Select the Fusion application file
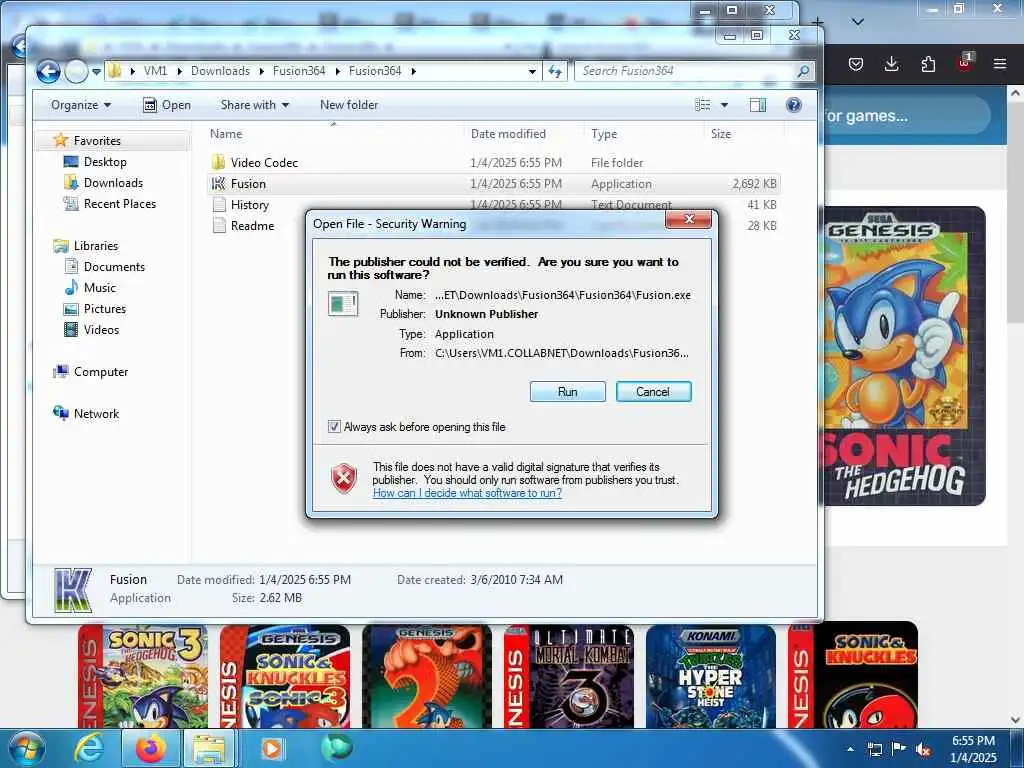Image resolution: width=1024 pixels, height=768 pixels. point(494,184)
